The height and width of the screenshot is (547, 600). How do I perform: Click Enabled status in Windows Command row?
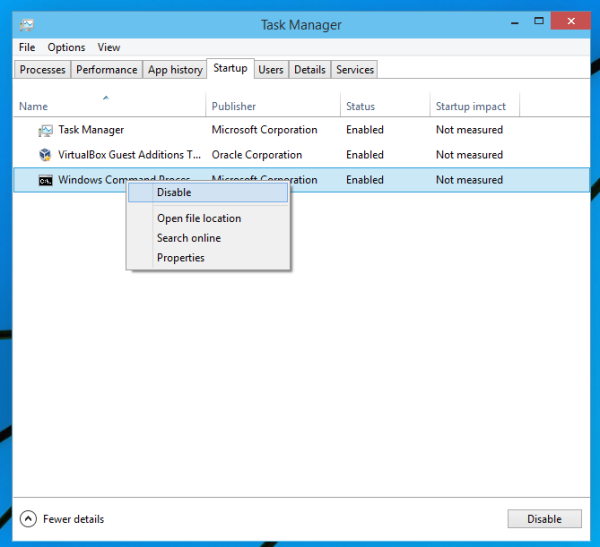pyautogui.click(x=365, y=180)
